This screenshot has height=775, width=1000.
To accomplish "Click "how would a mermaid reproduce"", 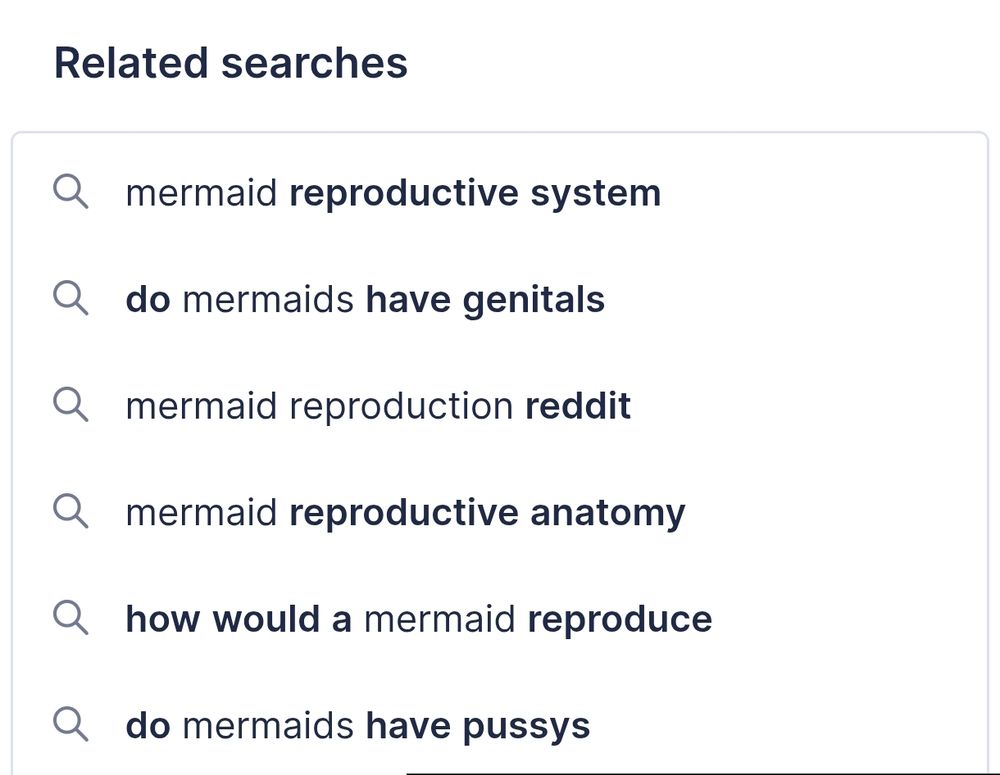I will pyautogui.click(x=419, y=618).
